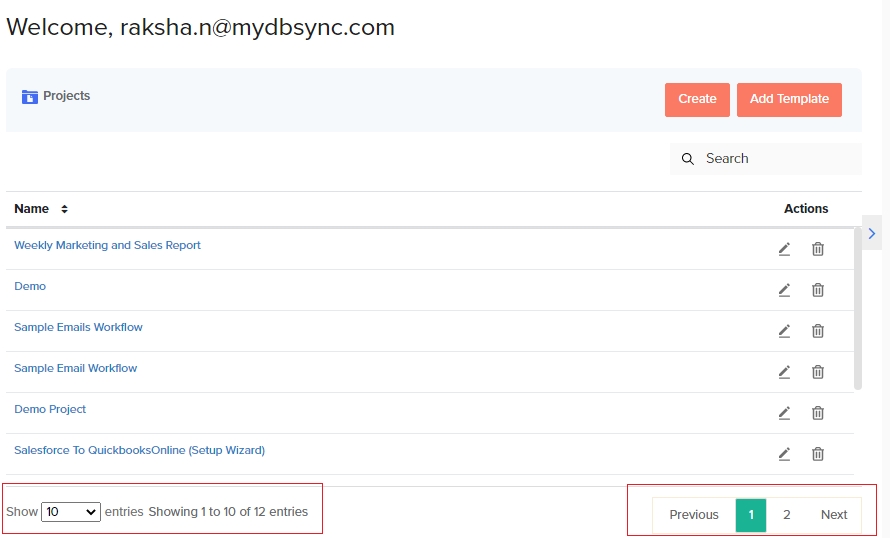Delete the Sample Emails Workflow project
This screenshot has height=538, width=890.
817,331
